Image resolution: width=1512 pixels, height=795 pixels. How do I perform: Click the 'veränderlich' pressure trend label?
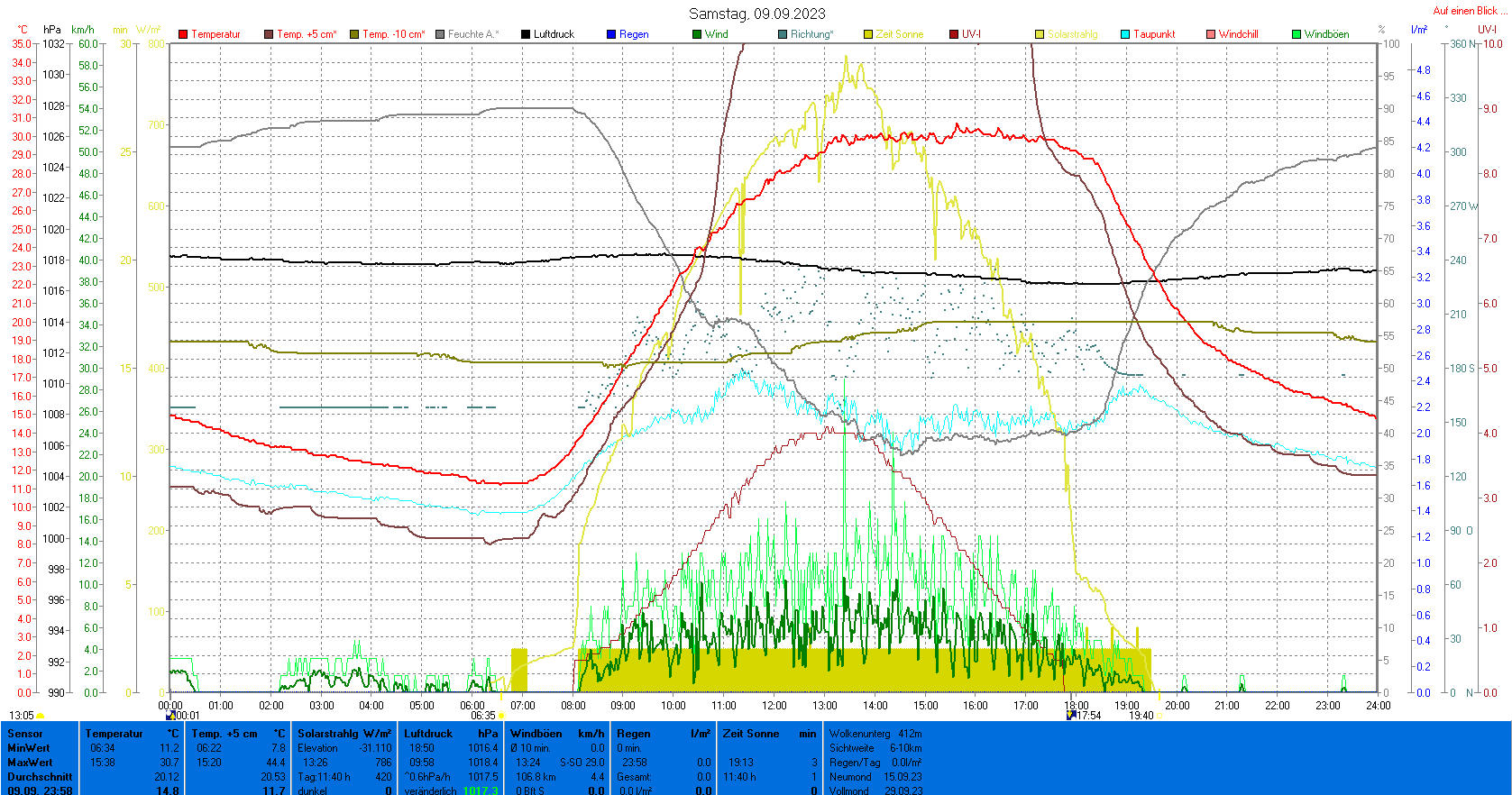click(x=430, y=790)
